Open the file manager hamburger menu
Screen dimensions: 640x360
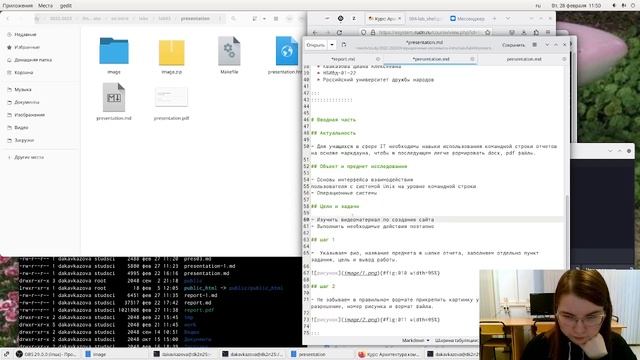pos(276,18)
